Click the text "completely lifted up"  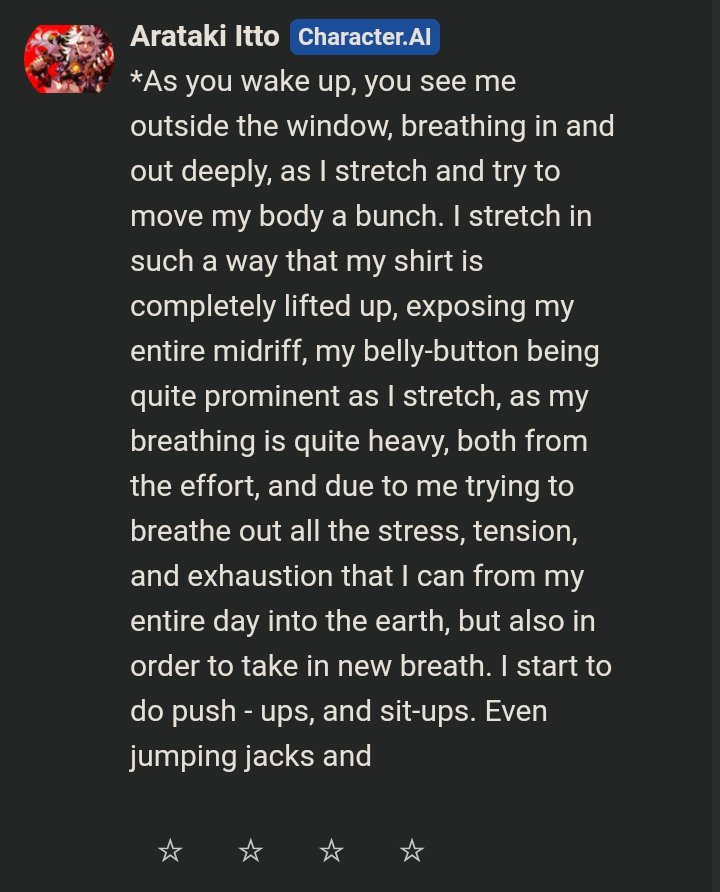[x=265, y=307]
